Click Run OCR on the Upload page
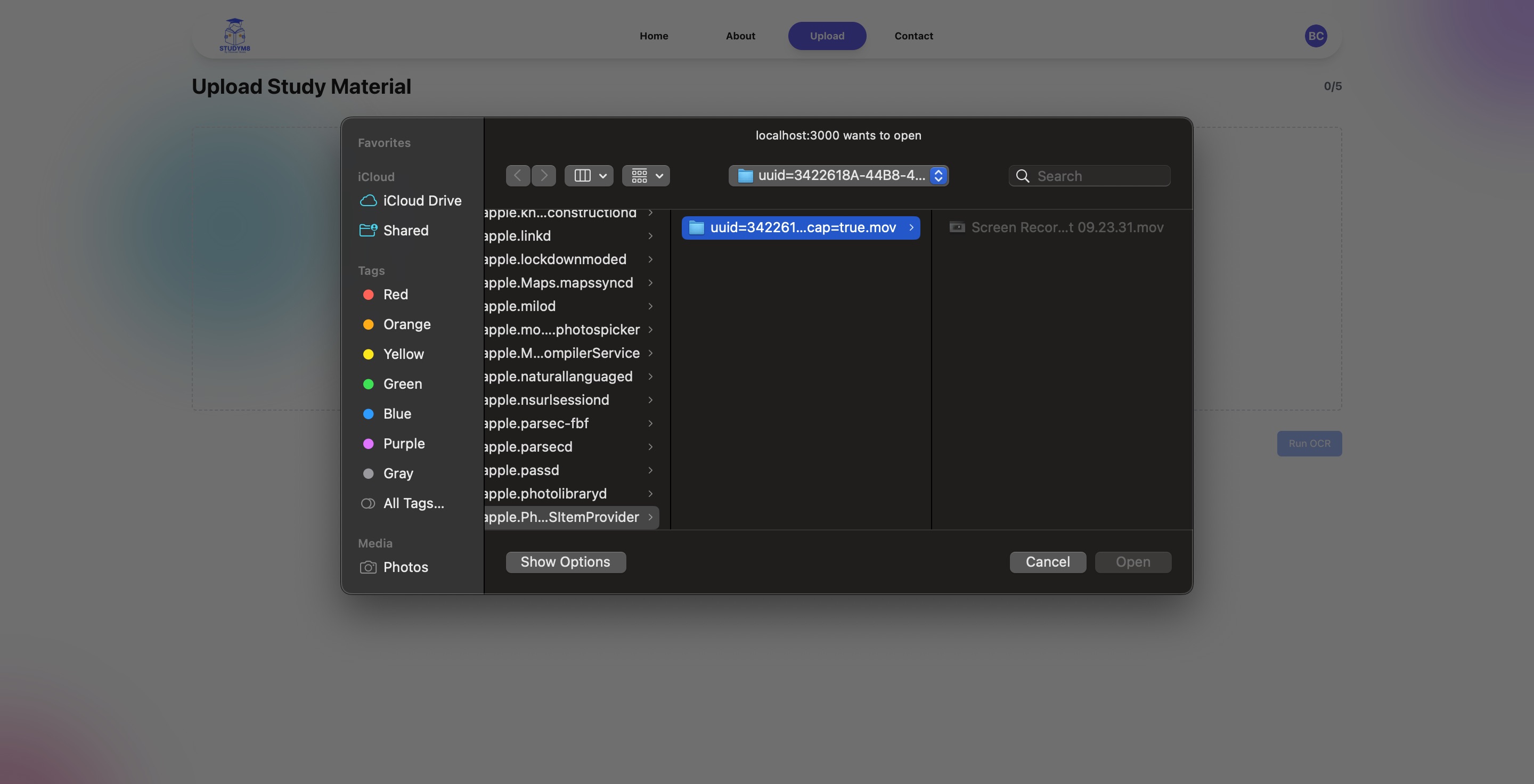 click(1309, 444)
